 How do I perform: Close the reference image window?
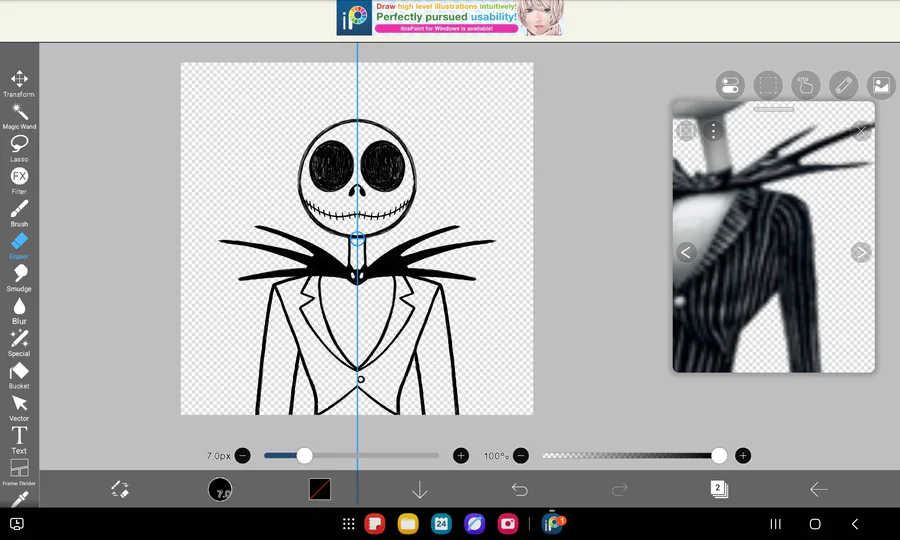pyautogui.click(x=861, y=131)
